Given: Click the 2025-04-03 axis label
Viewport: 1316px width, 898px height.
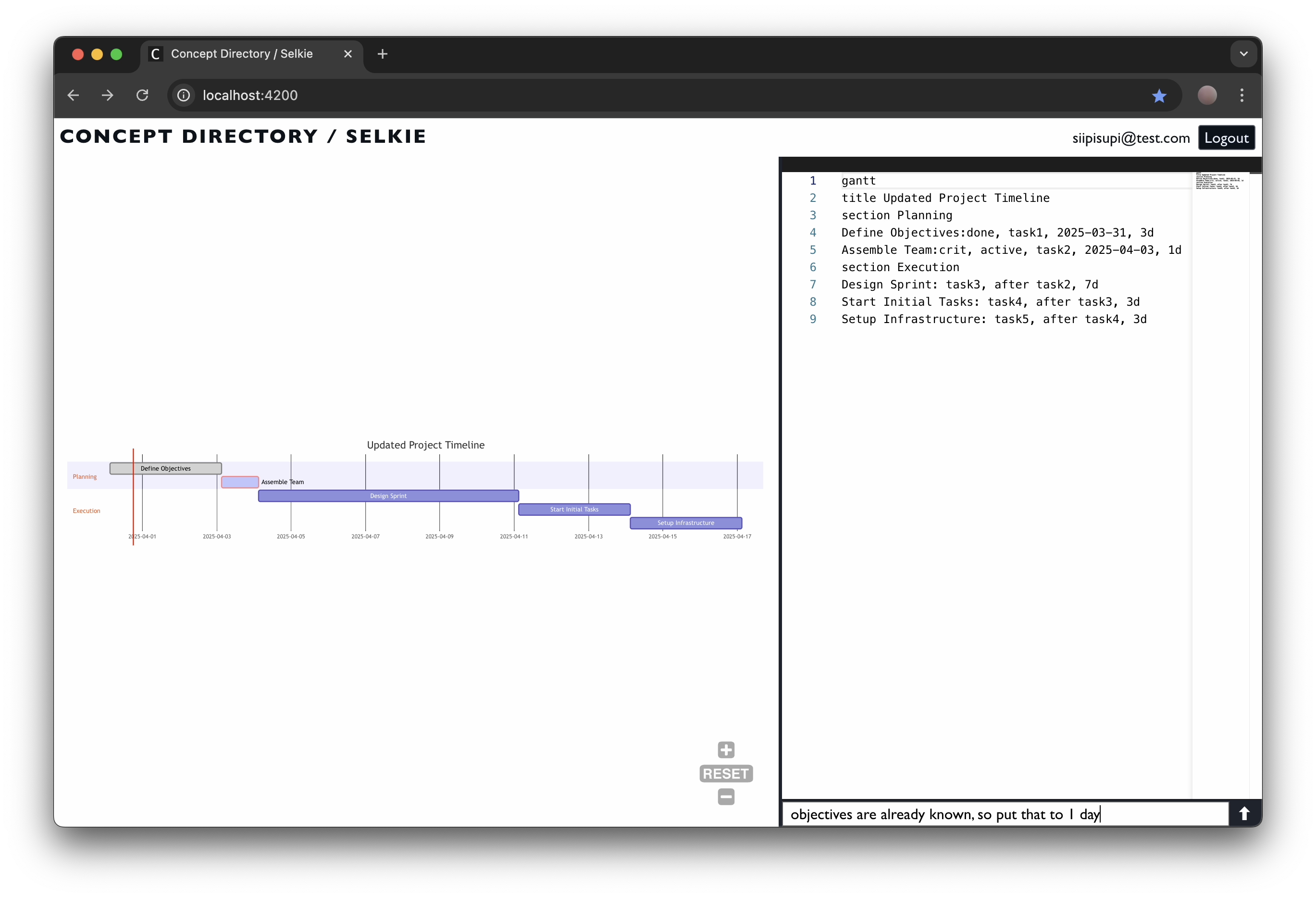Looking at the screenshot, I should click(x=217, y=536).
